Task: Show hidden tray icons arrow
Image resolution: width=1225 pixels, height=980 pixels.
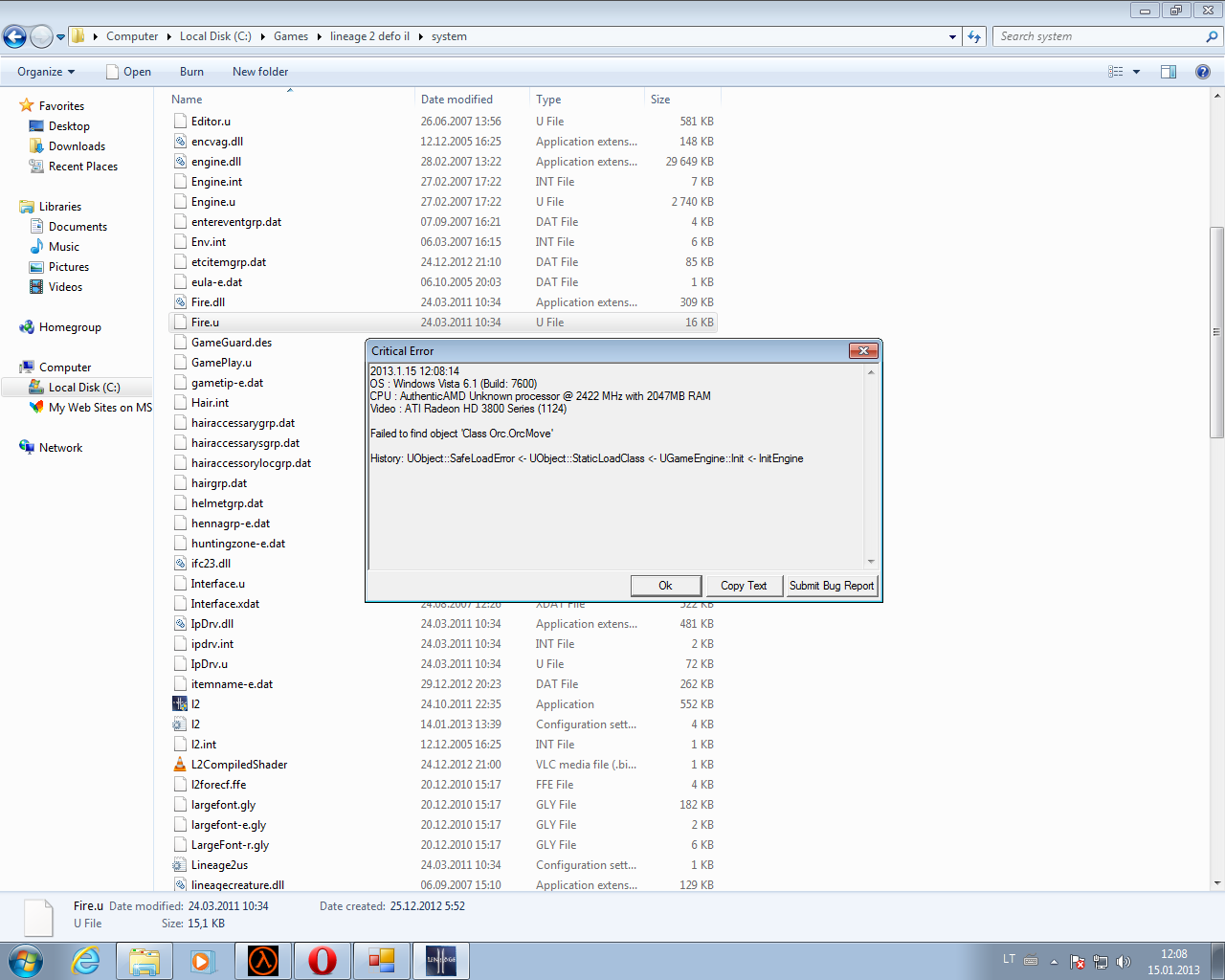Action: point(1054,962)
